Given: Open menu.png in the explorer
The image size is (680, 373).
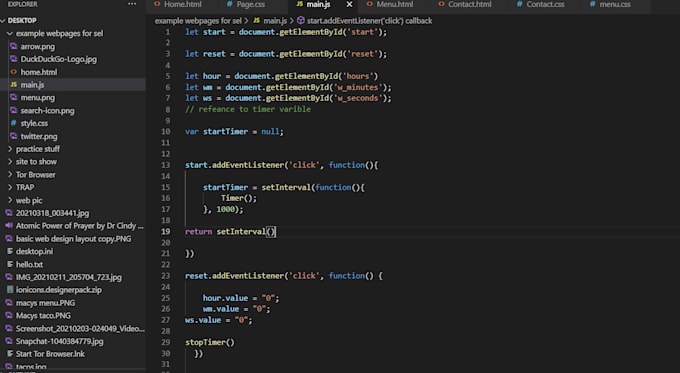Looking at the screenshot, I should pyautogui.click(x=38, y=98).
